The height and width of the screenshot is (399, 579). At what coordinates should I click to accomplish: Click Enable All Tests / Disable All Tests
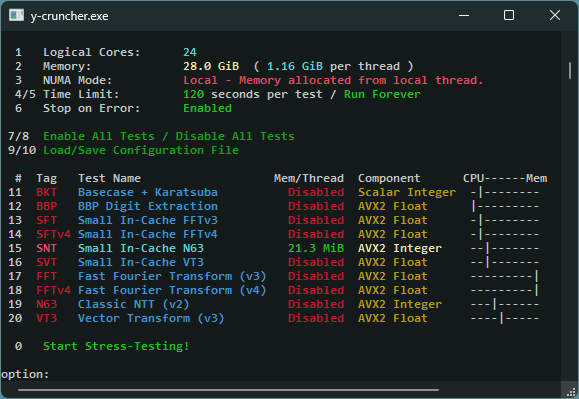coord(169,136)
